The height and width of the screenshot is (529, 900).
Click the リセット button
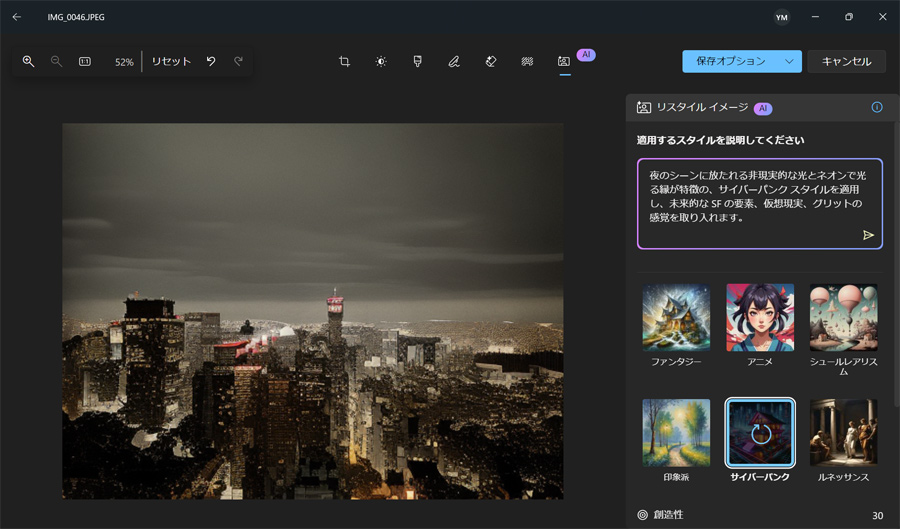point(171,61)
